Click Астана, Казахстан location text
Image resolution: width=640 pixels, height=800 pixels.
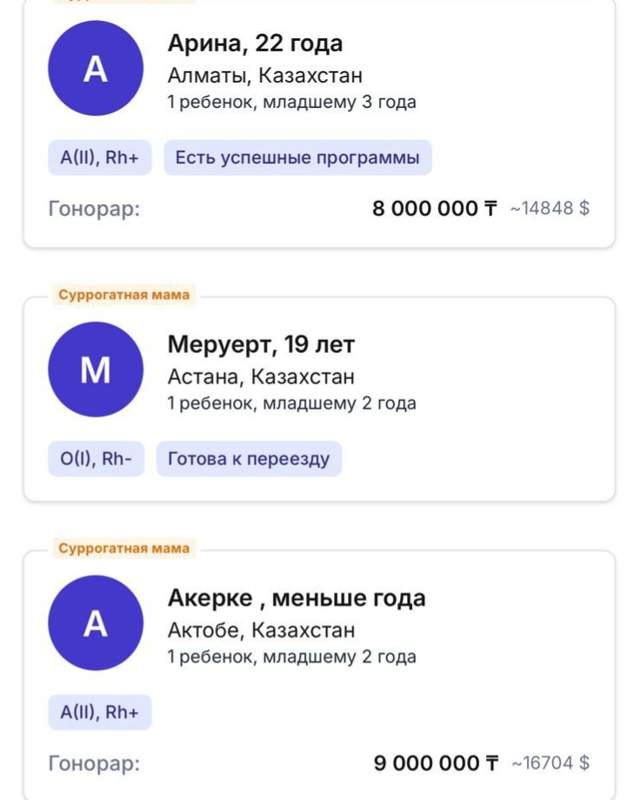pyautogui.click(x=262, y=377)
